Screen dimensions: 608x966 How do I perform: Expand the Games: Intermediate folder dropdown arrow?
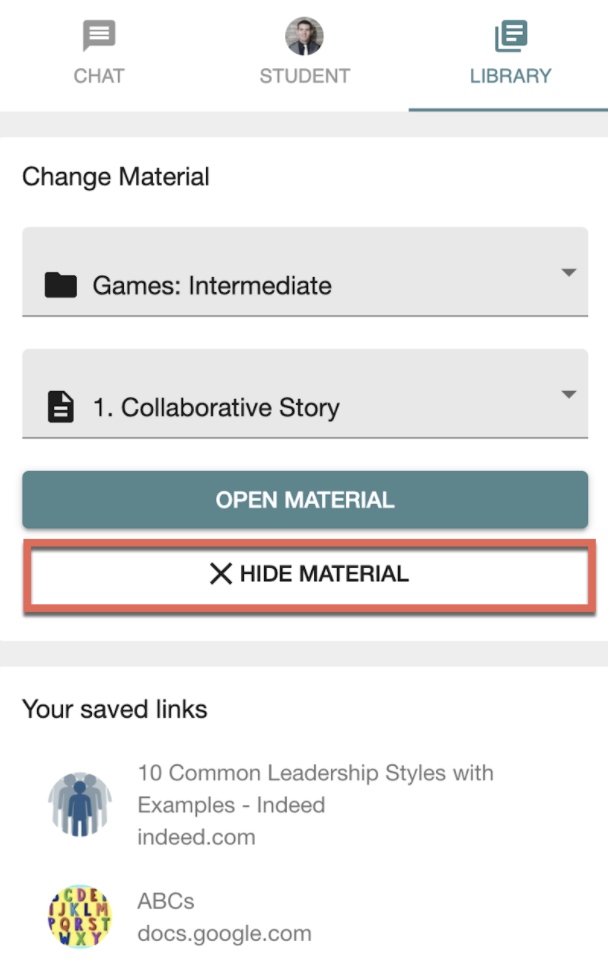[569, 272]
